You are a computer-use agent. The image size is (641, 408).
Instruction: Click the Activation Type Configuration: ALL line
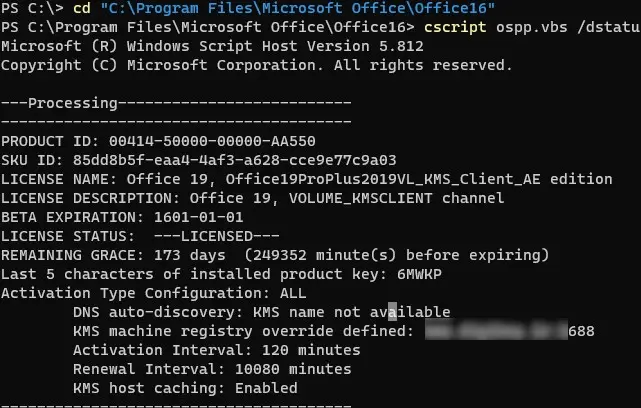(x=153, y=293)
